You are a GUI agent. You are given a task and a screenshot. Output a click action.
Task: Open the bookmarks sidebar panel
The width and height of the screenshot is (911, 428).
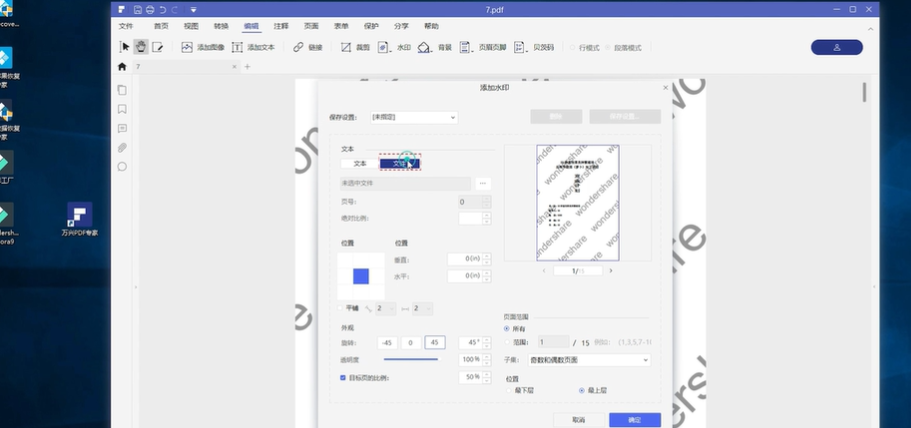[x=122, y=109]
